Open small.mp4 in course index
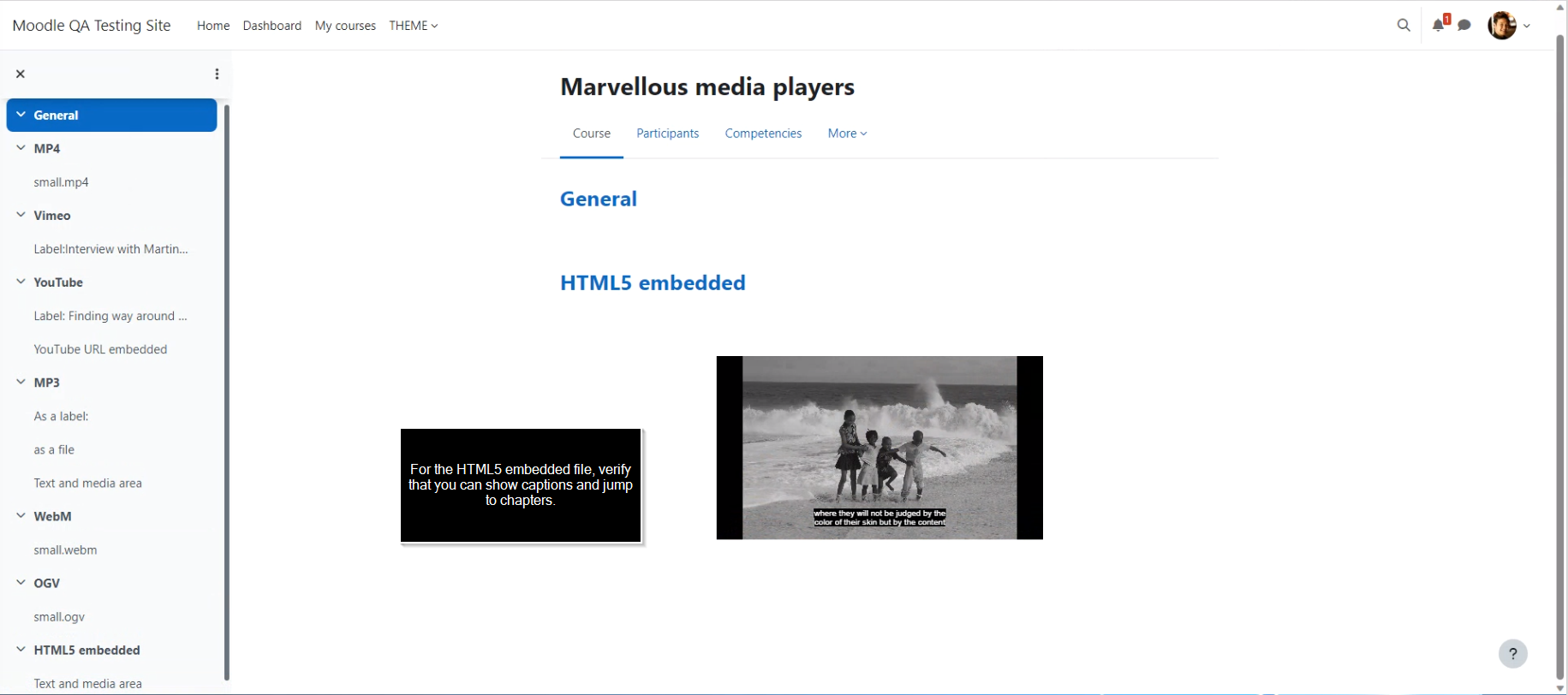This screenshot has height=695, width=1568. [62, 182]
